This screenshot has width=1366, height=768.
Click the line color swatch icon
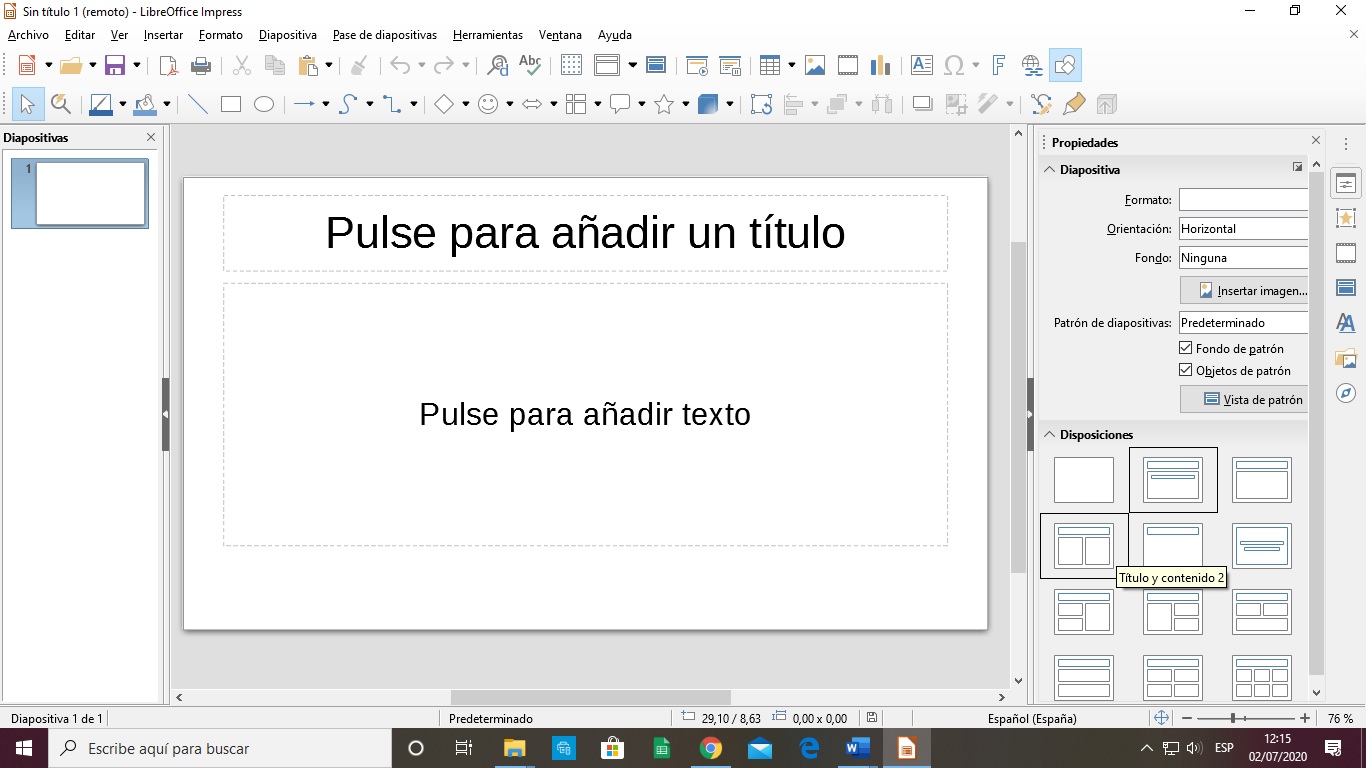(x=100, y=104)
